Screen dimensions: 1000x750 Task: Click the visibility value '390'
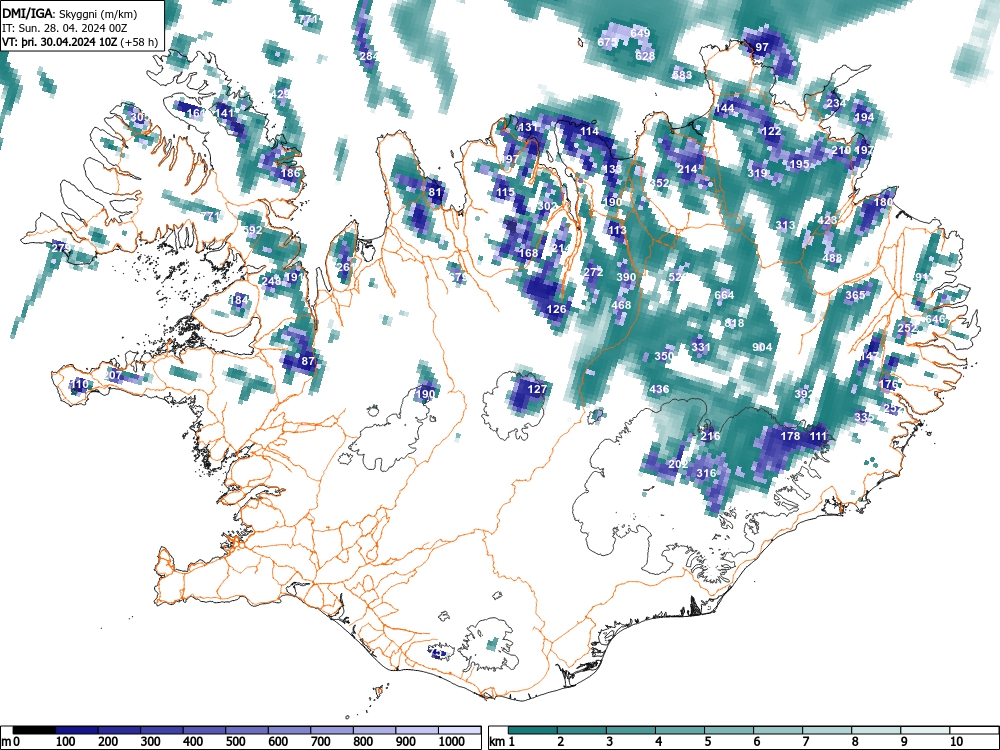(x=626, y=277)
